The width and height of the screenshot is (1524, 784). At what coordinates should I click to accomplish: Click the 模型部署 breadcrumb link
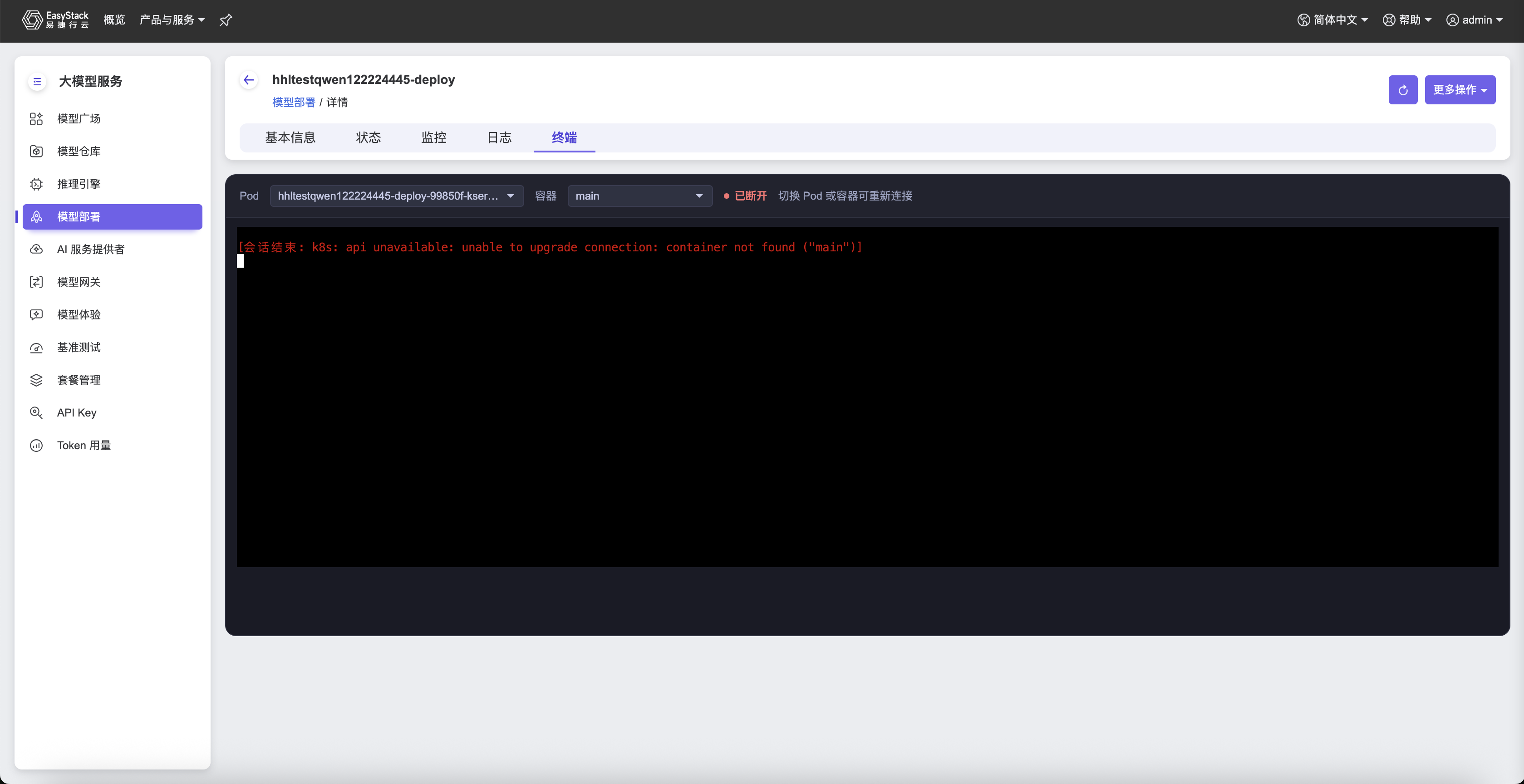pos(294,102)
